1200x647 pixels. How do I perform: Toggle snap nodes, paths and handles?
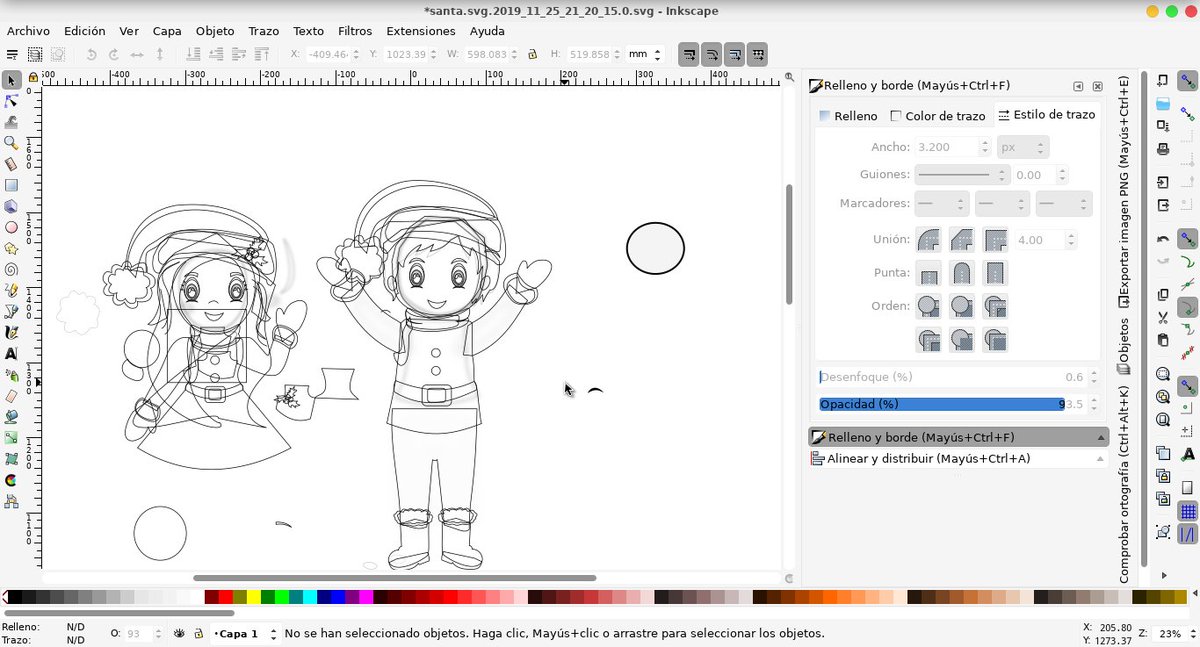click(x=1188, y=240)
